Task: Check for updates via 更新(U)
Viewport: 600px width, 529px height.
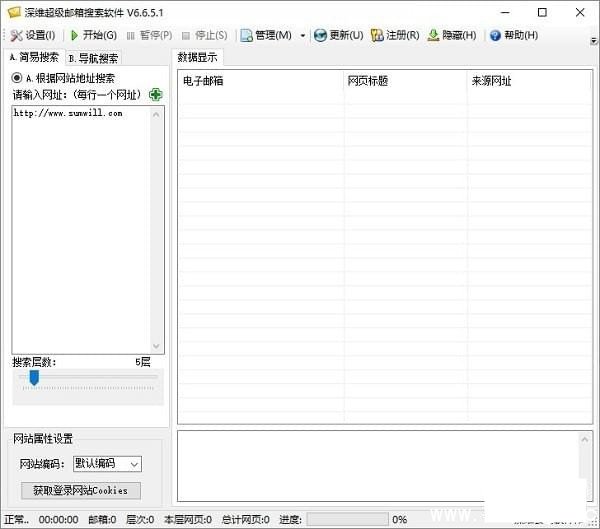Action: pyautogui.click(x=338, y=36)
